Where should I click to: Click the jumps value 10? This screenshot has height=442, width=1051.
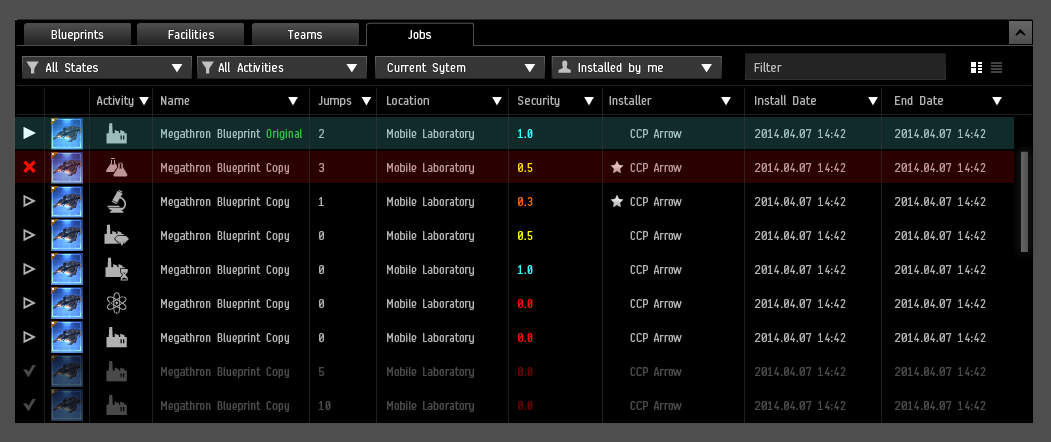tap(324, 406)
